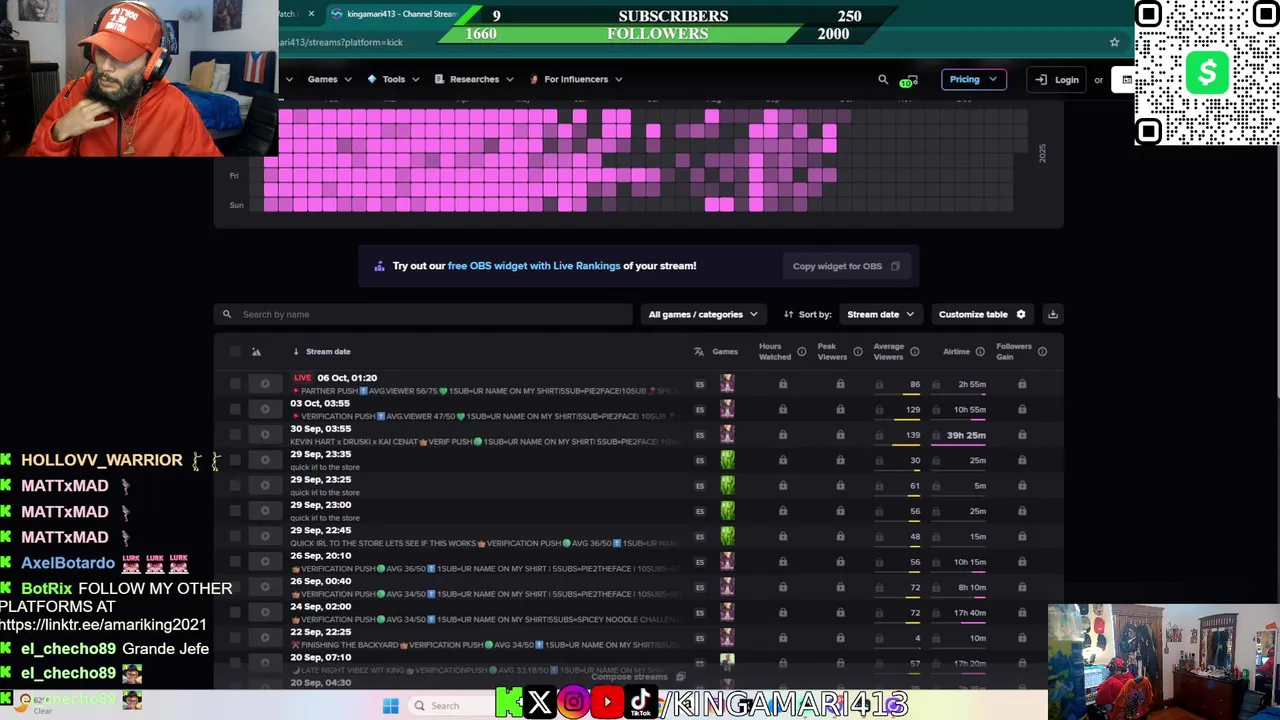This screenshot has height=720, width=1280.
Task: Open the Pricing dropdown
Action: click(x=973, y=80)
